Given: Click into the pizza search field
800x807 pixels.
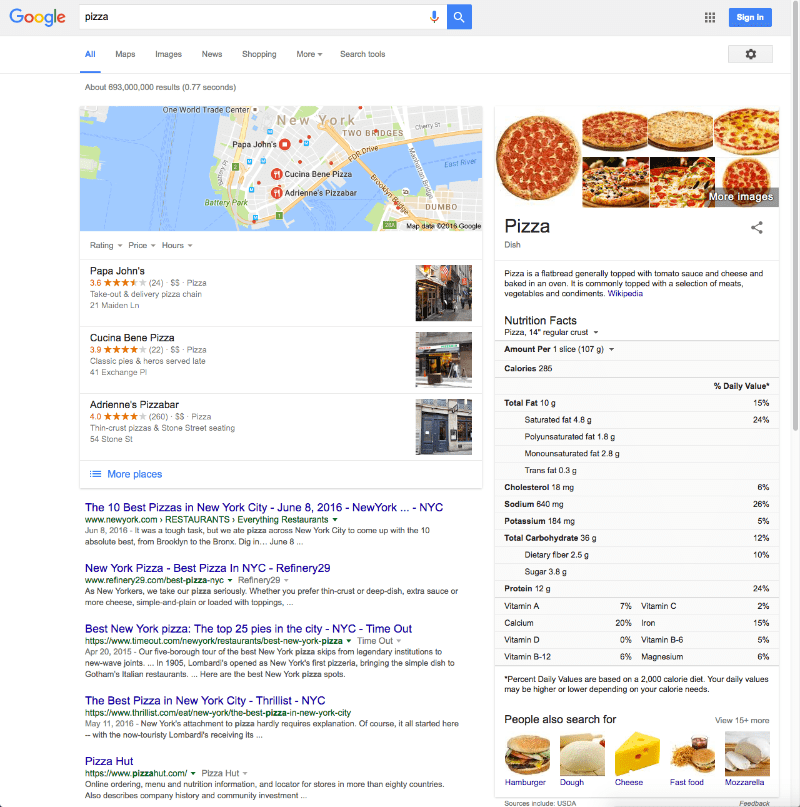Looking at the screenshot, I should click(x=252, y=17).
